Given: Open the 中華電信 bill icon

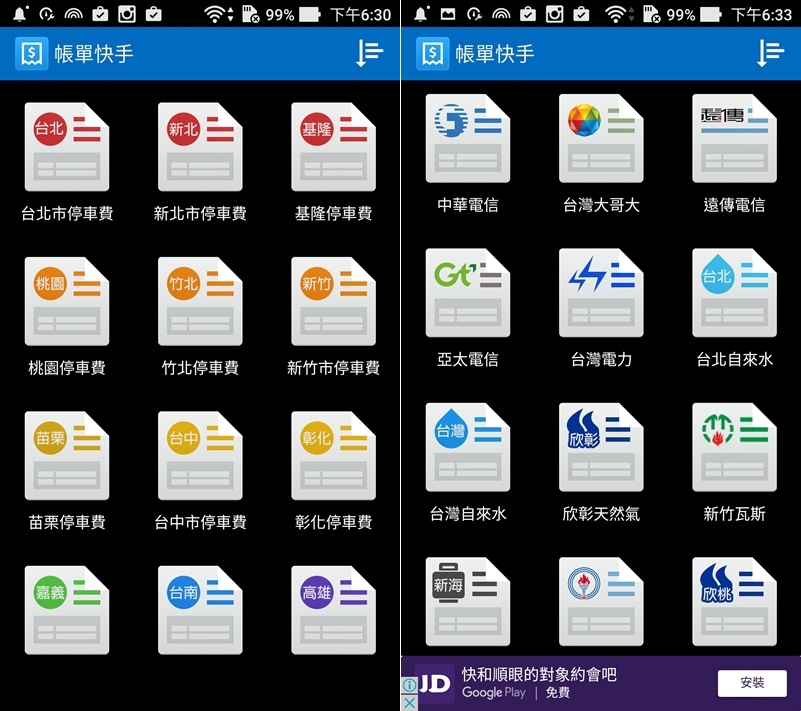Looking at the screenshot, I should click(x=468, y=138).
